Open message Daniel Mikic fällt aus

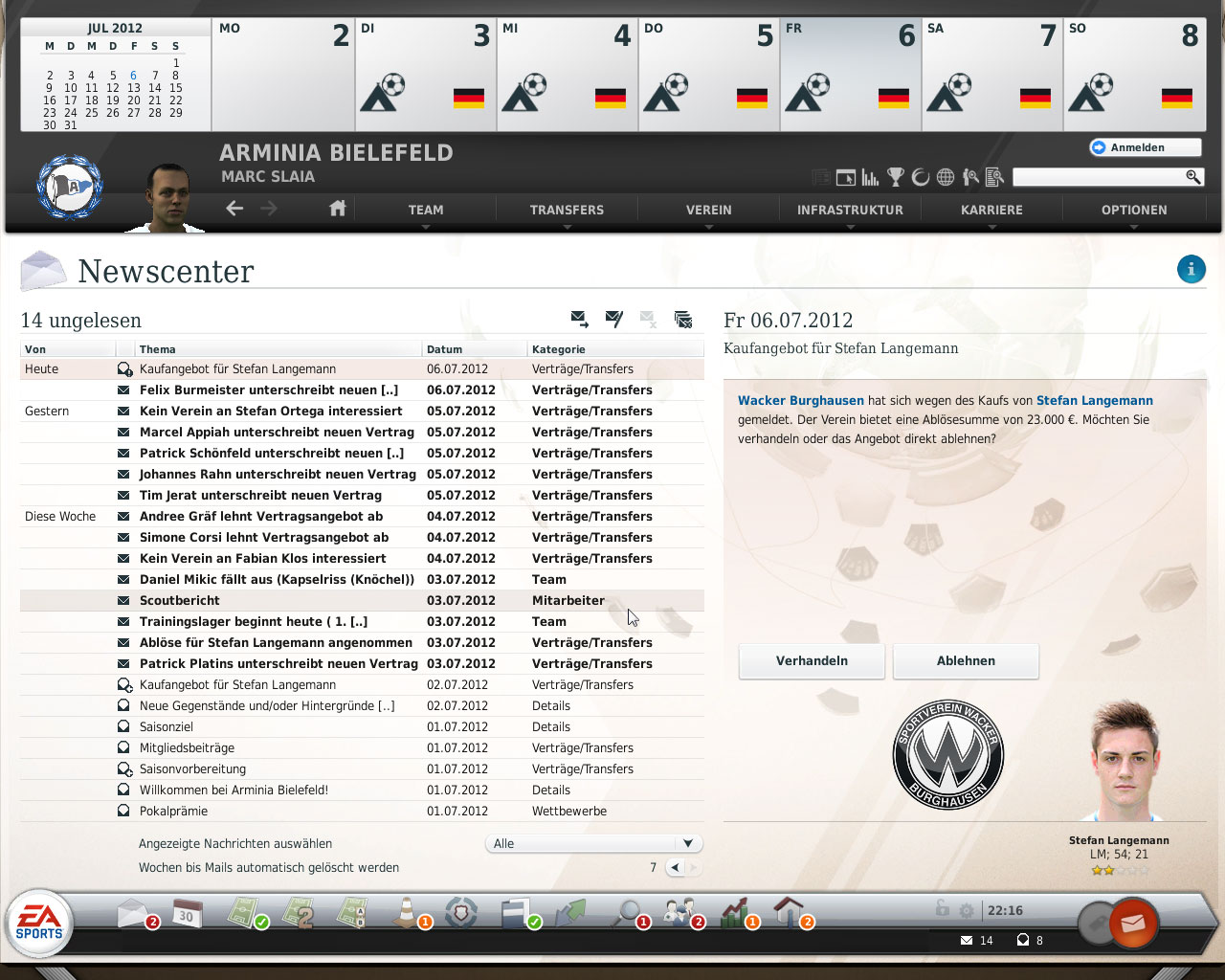(362, 579)
